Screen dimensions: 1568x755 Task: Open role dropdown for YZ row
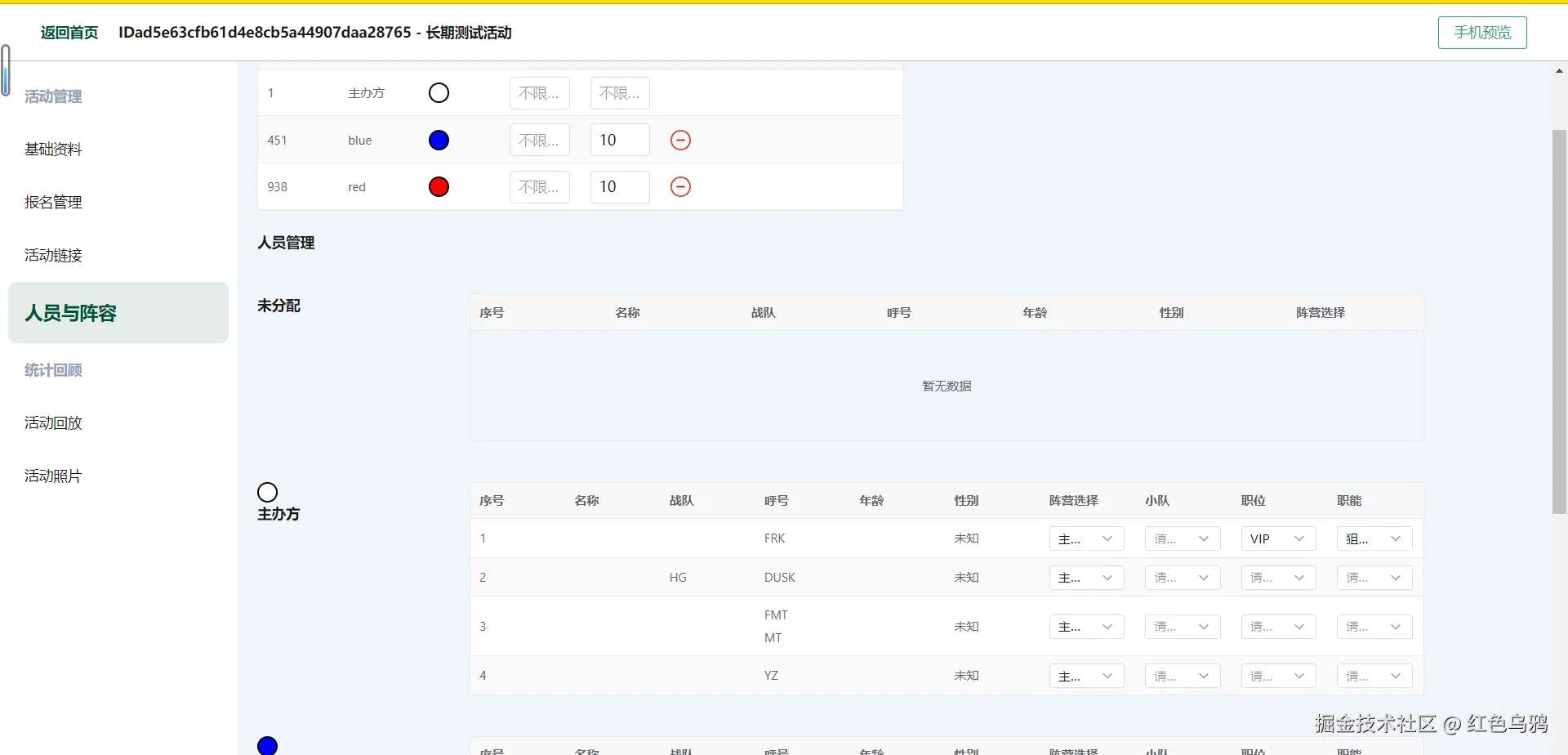pos(1374,677)
